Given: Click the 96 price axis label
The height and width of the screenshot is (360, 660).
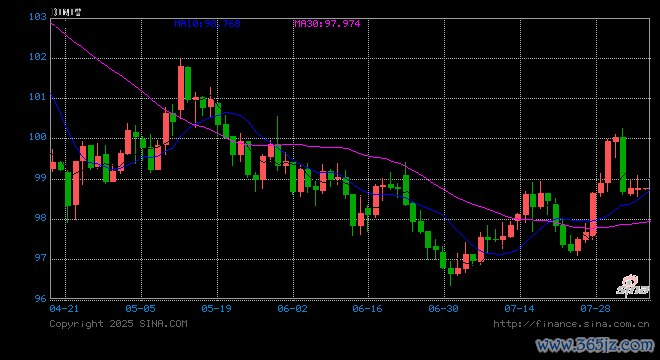Looking at the screenshot, I should tap(40, 299).
